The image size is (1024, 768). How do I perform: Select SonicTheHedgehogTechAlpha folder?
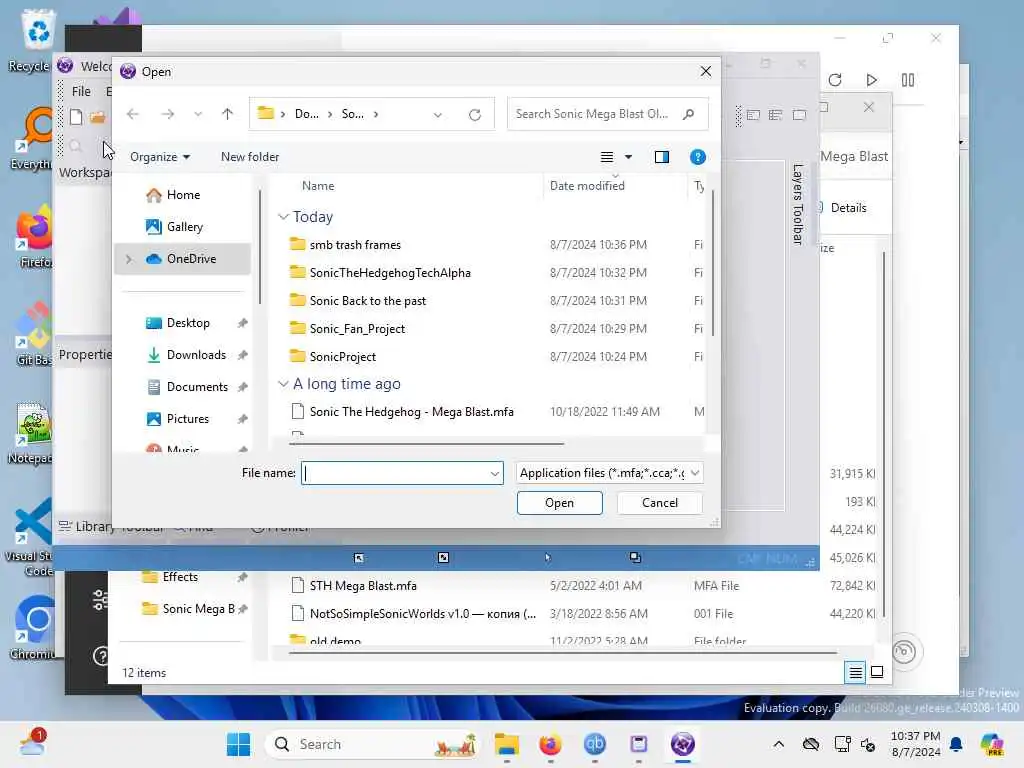point(390,273)
